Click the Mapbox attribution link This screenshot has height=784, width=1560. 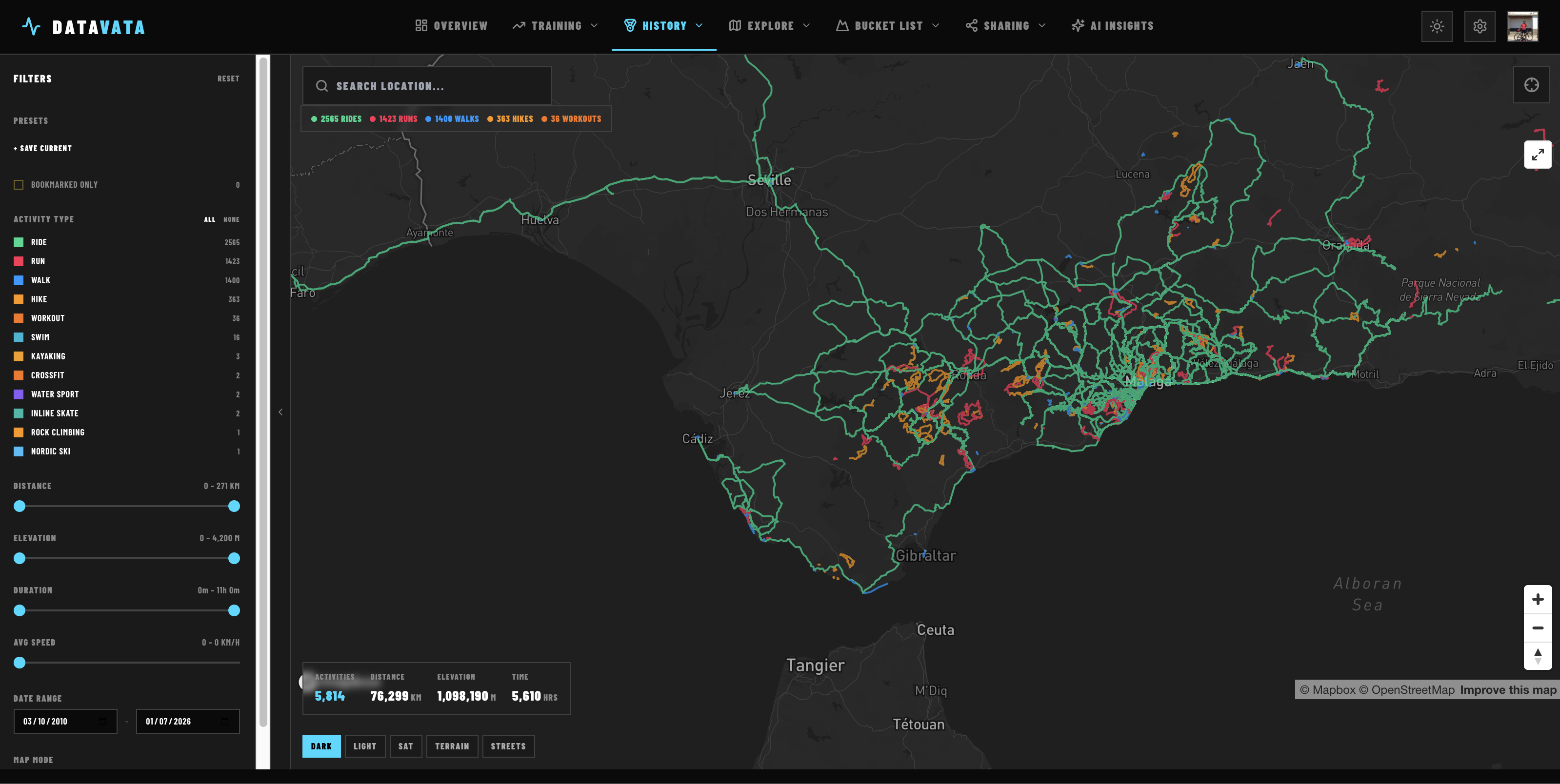click(1327, 689)
